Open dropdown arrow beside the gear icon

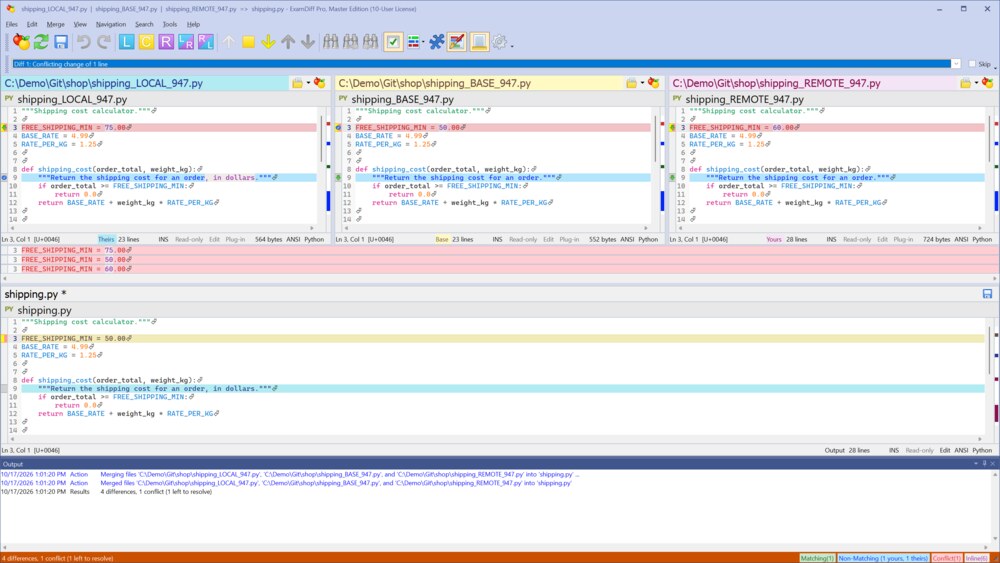point(511,45)
